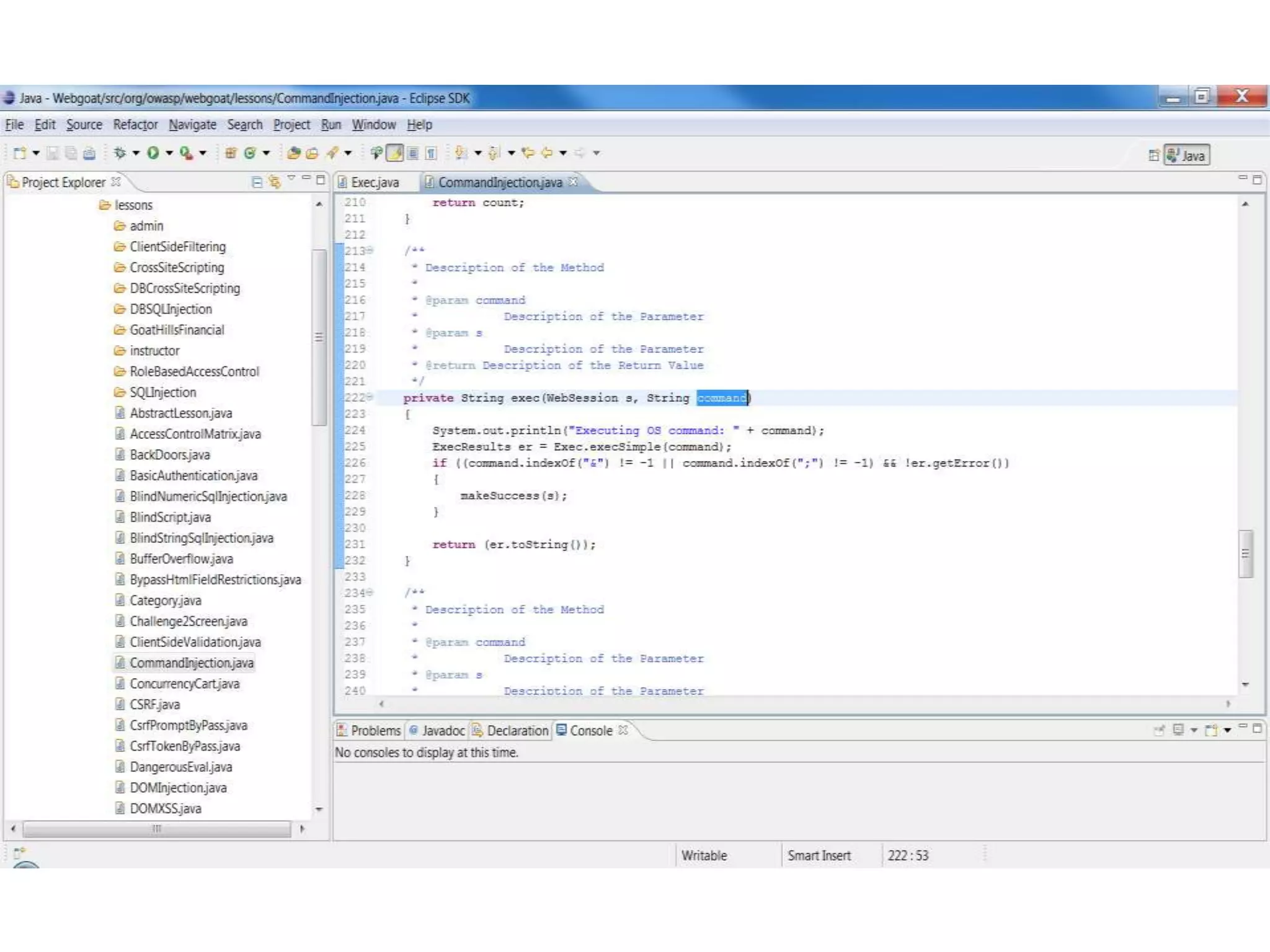Image resolution: width=1270 pixels, height=952 pixels.
Task: Toggle Mark Occurrences highlighter button
Action: 395,152
